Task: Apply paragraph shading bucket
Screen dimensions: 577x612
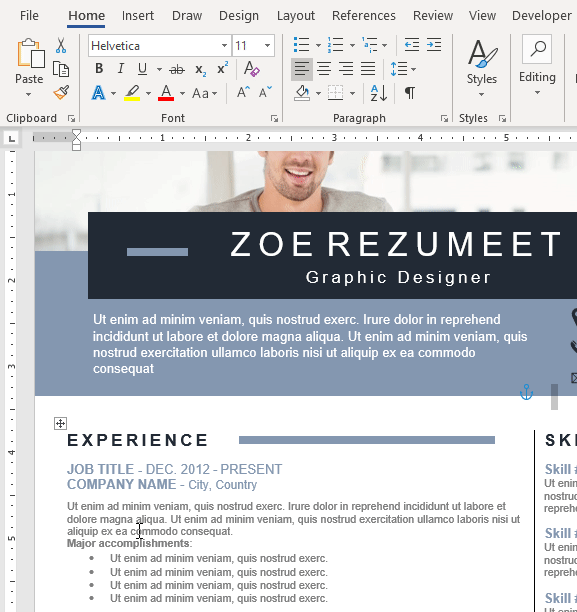Action: pyautogui.click(x=302, y=93)
